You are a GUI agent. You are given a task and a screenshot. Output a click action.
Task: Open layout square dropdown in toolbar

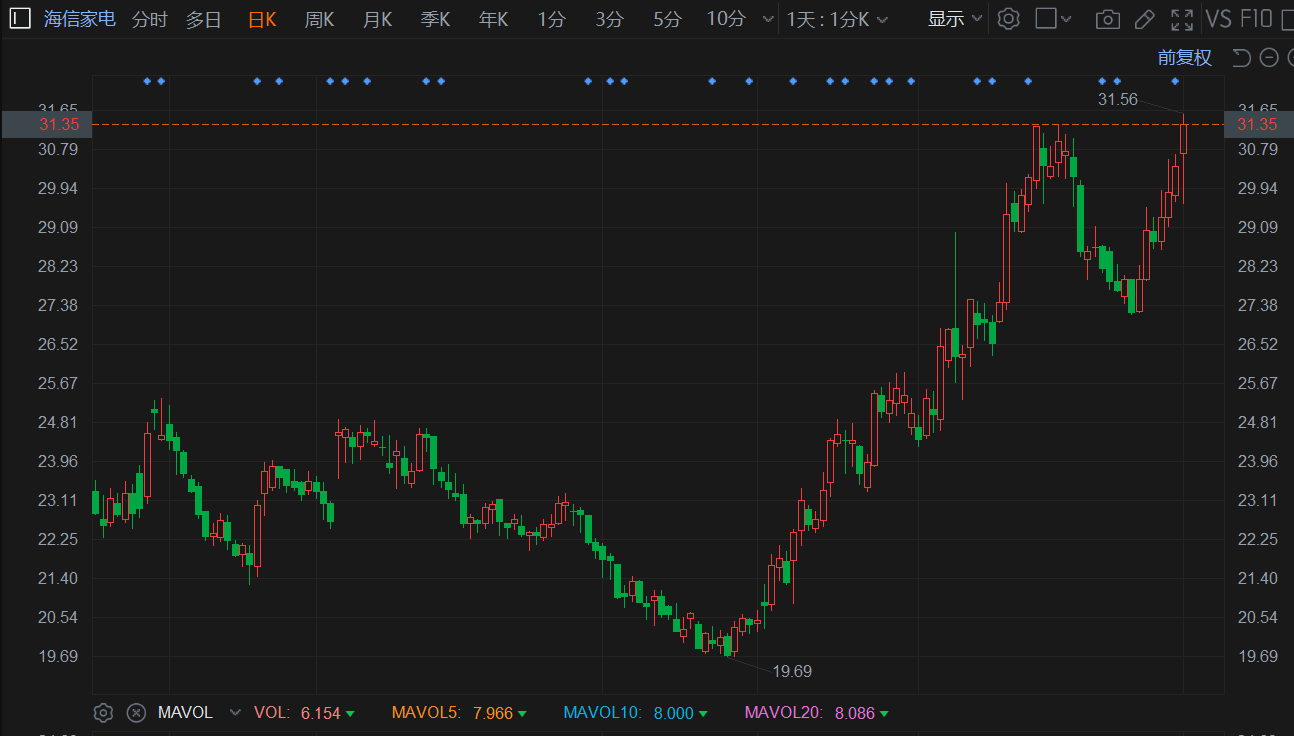click(x=1053, y=19)
